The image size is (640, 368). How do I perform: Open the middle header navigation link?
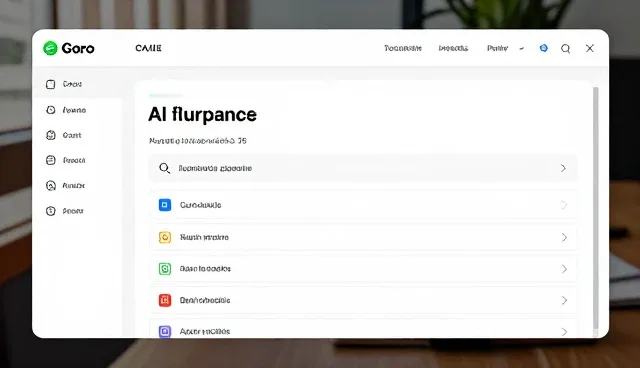[x=453, y=48]
